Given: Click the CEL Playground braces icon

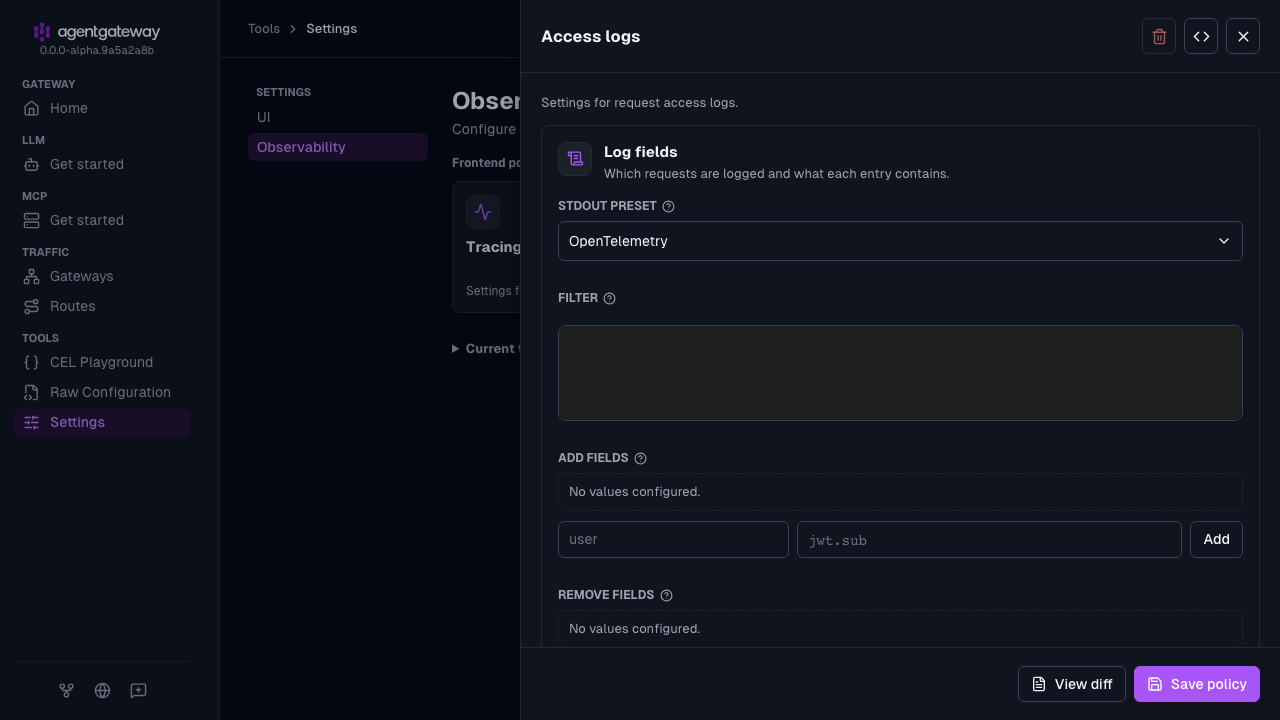Looking at the screenshot, I should (x=32, y=362).
